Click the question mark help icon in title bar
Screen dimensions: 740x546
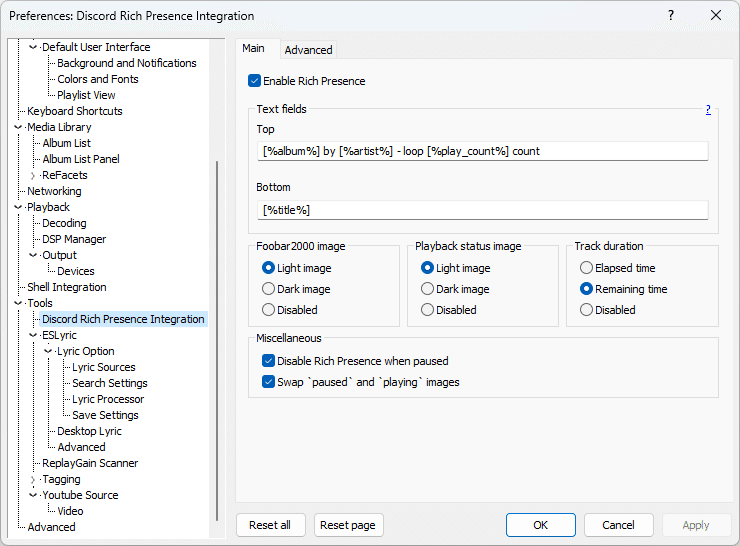pyautogui.click(x=671, y=15)
